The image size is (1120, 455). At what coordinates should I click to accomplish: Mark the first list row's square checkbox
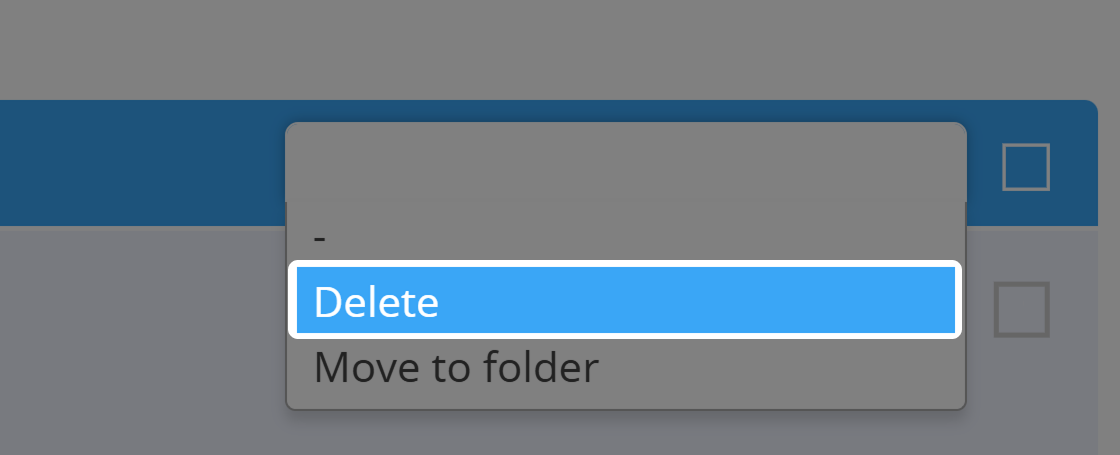(x=1021, y=309)
